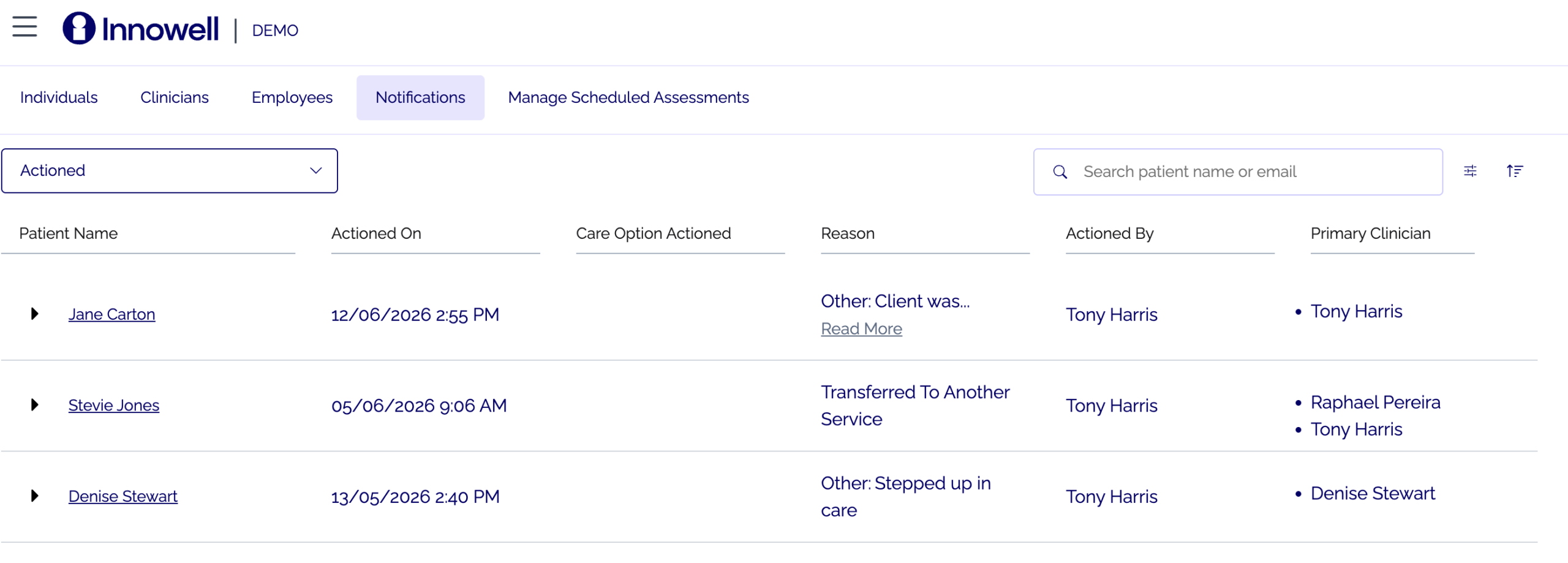Expand the Jane Carton row
Screen dimensions: 1568x563
point(34,314)
